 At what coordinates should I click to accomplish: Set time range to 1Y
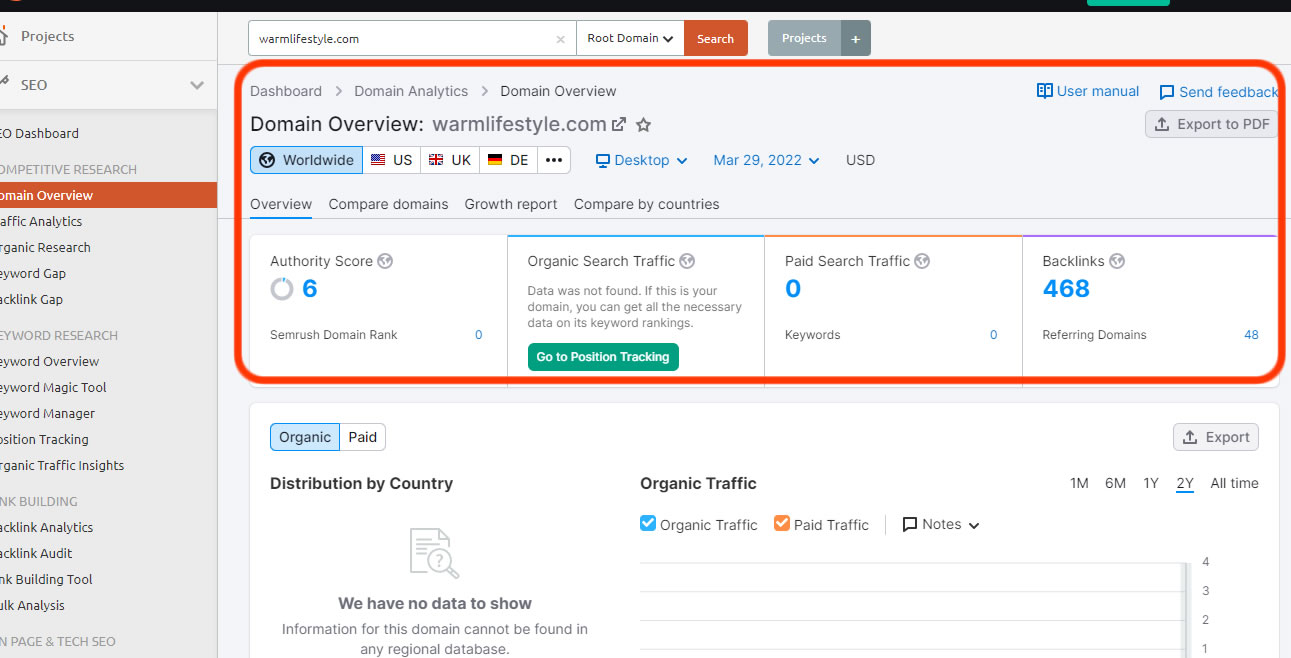(1151, 483)
